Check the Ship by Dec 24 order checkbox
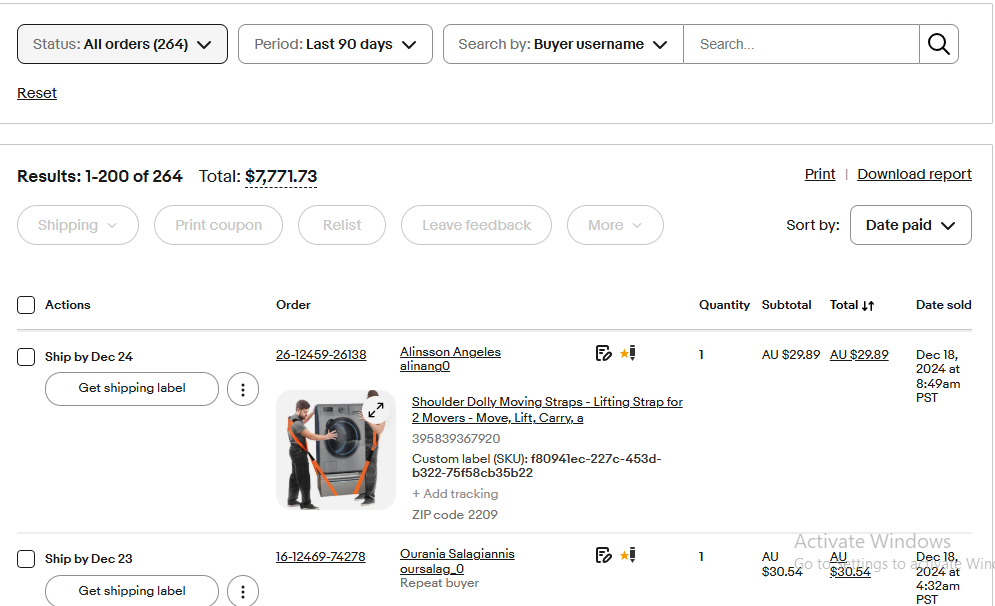Image resolution: width=995 pixels, height=606 pixels. click(x=26, y=357)
